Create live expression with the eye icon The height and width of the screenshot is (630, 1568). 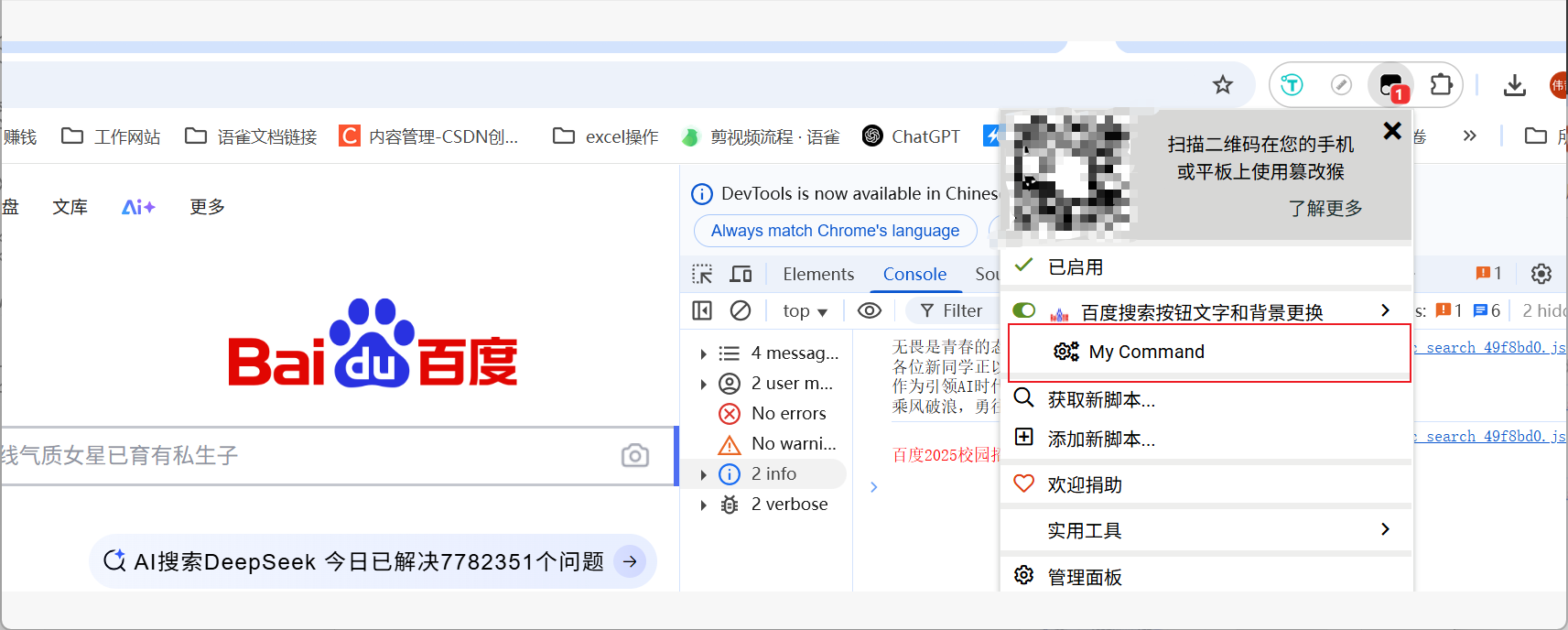[x=870, y=310]
